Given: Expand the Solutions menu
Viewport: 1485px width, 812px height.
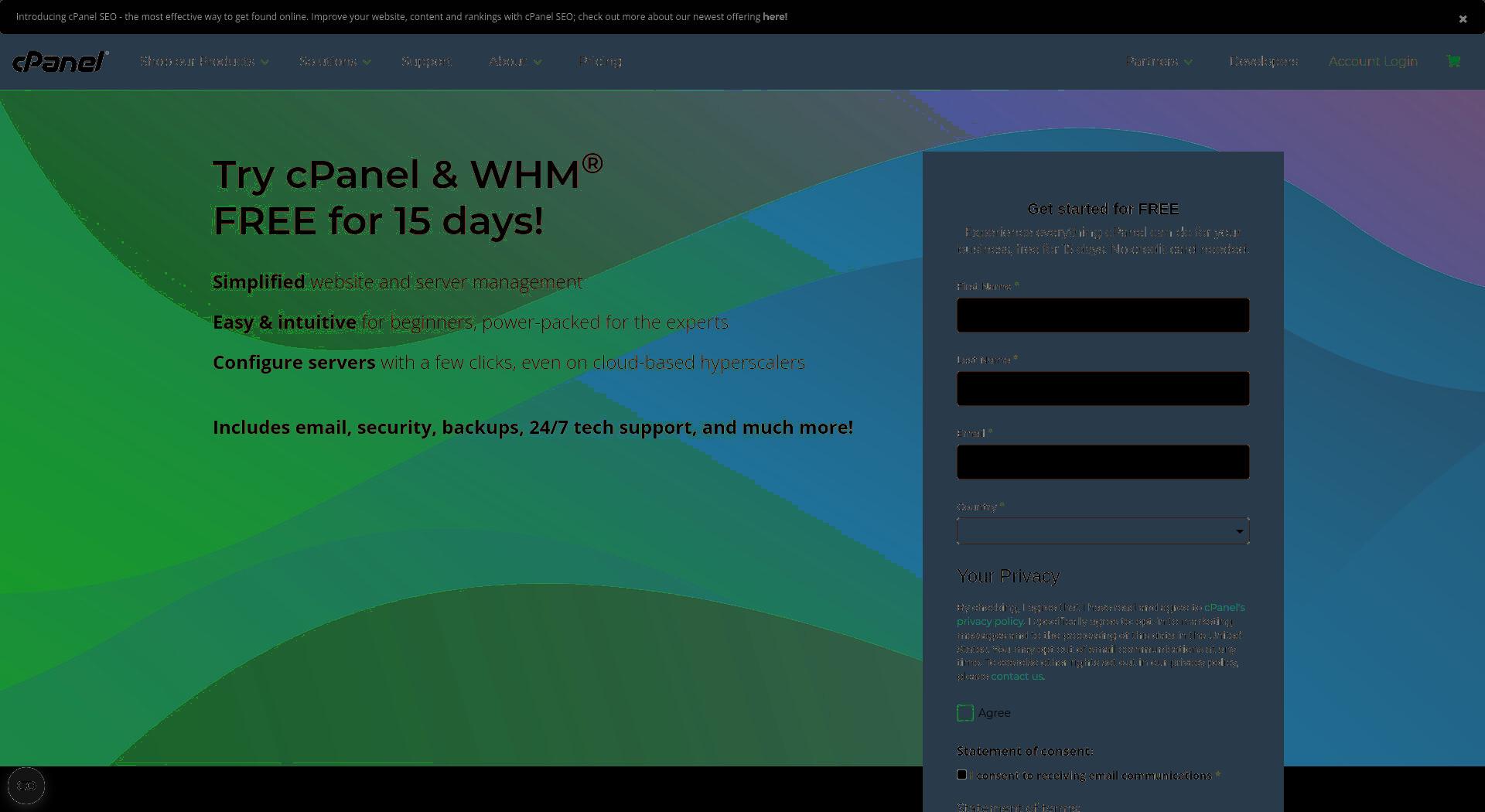Looking at the screenshot, I should tap(335, 61).
